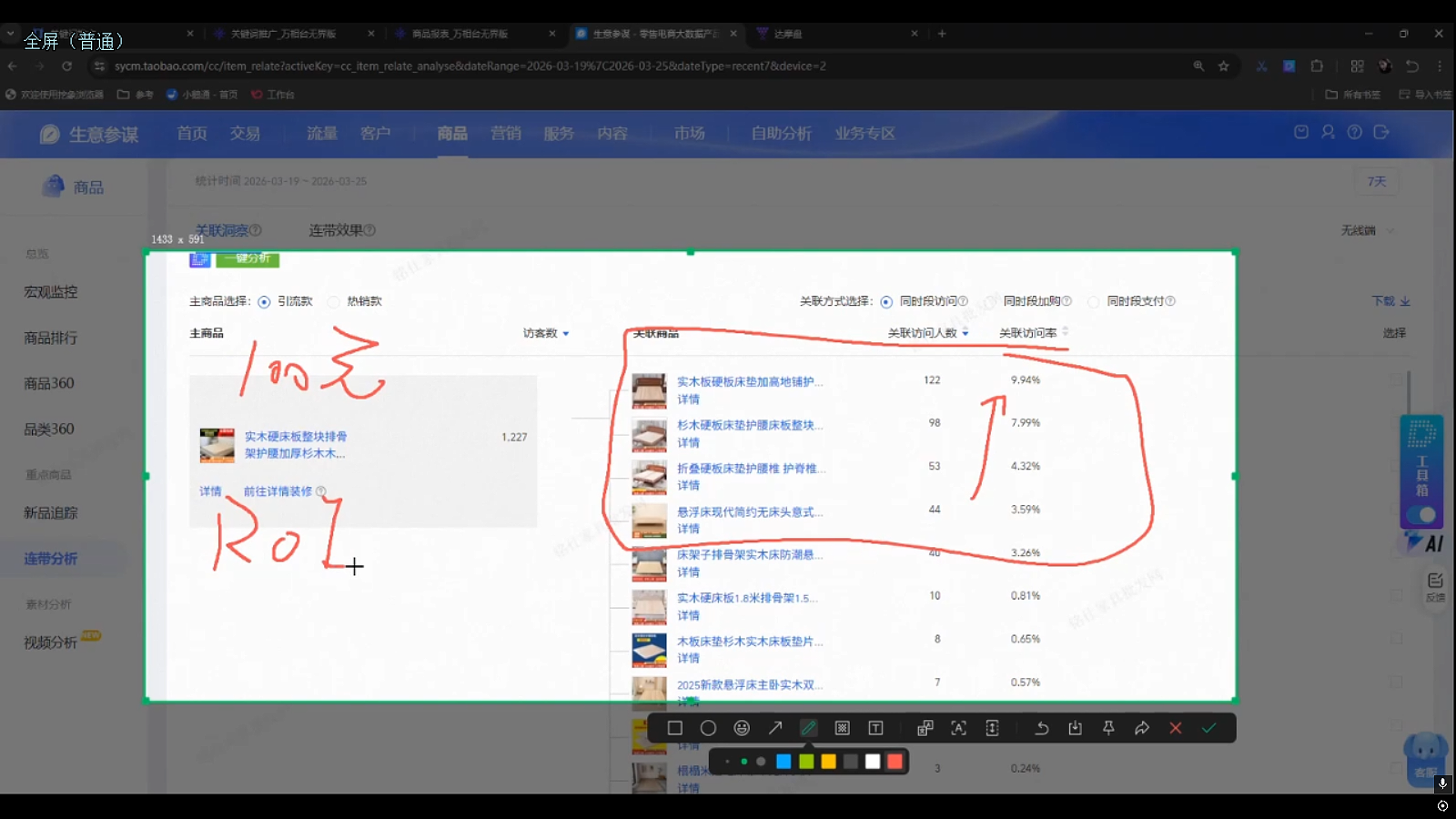This screenshot has height=819, width=1456.
Task: Choose the 同时段加购 radio option
Action: point(990,302)
